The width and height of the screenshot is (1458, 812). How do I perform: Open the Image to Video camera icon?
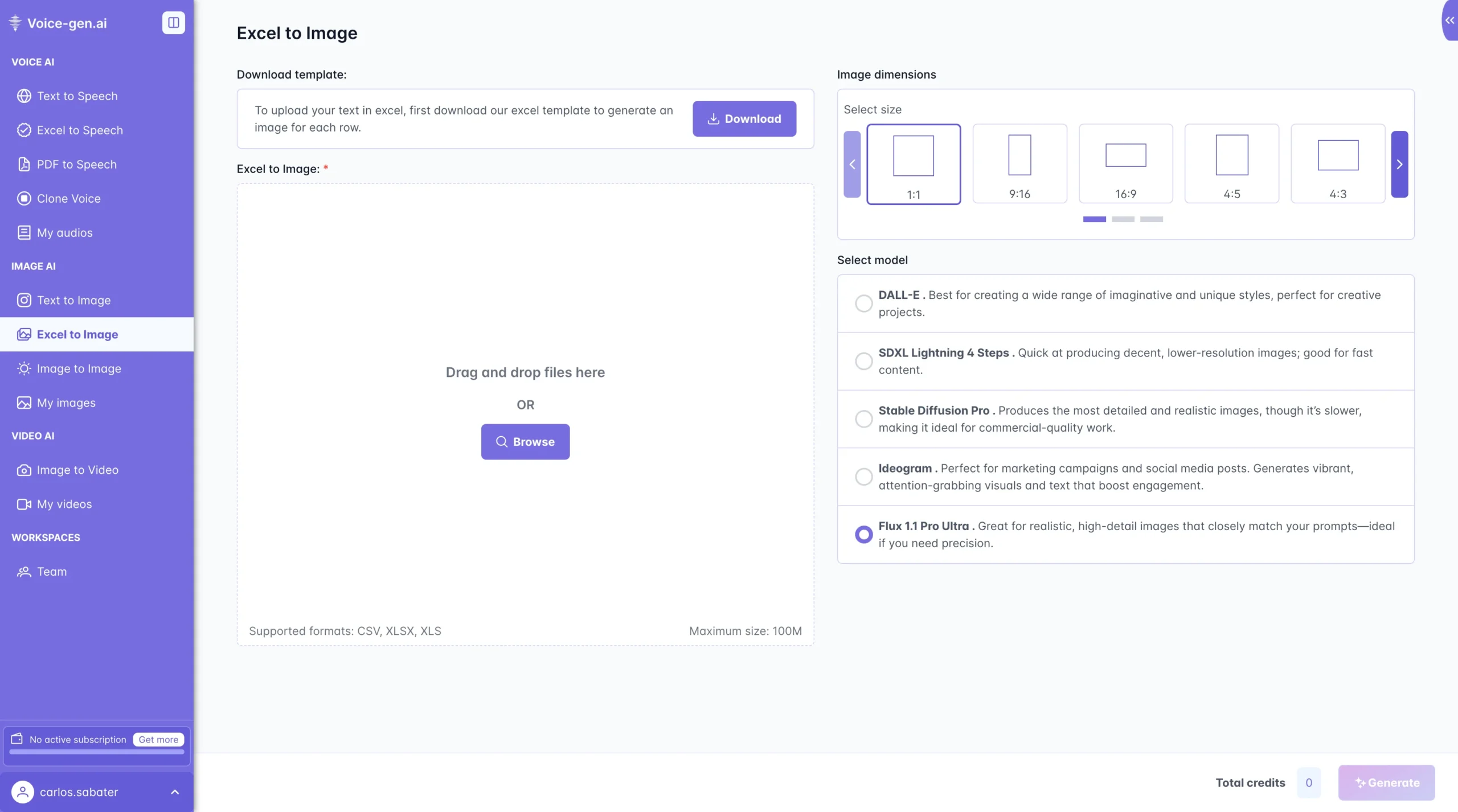click(x=24, y=470)
